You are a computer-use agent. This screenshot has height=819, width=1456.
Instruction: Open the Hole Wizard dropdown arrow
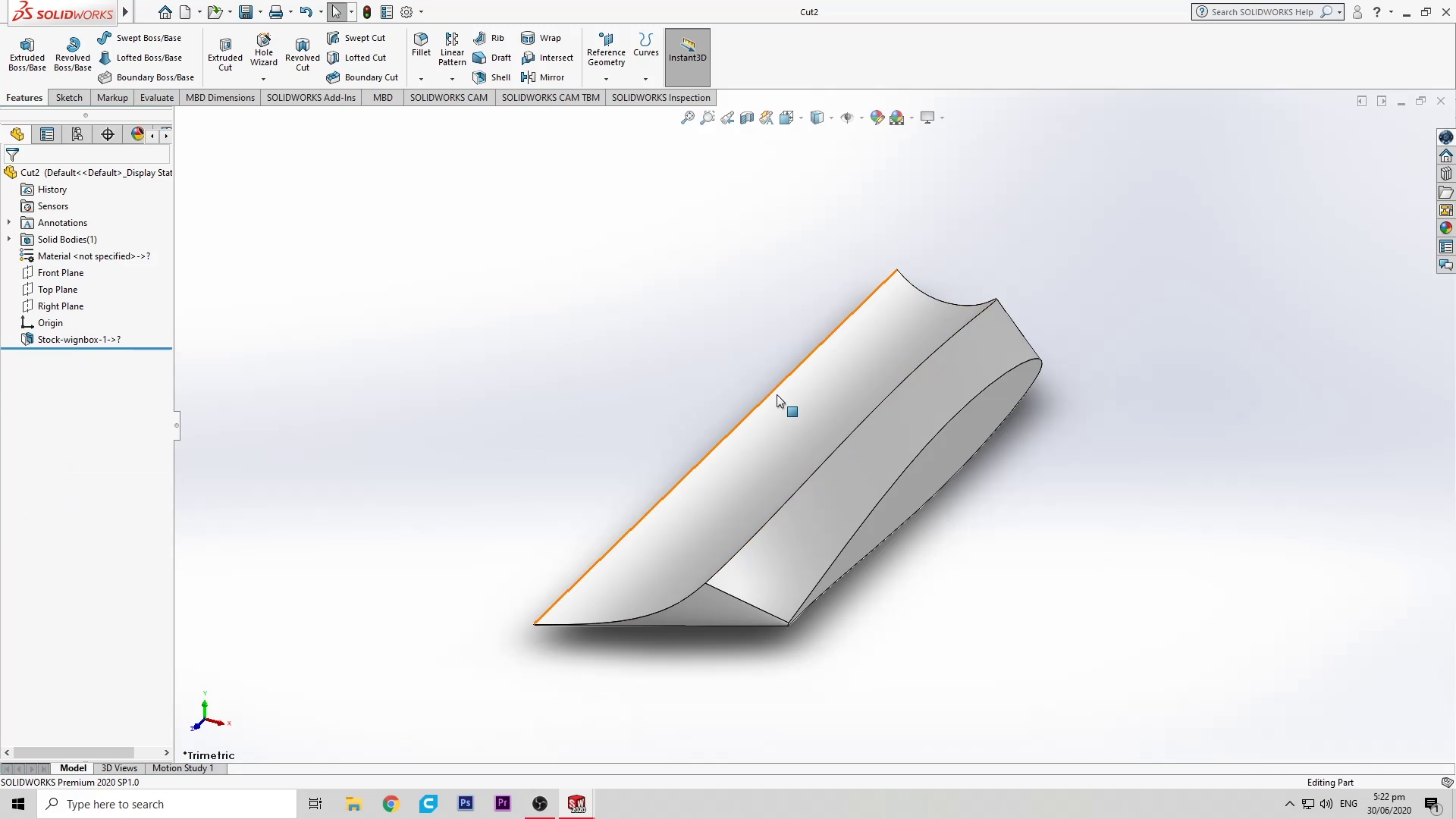264,79
